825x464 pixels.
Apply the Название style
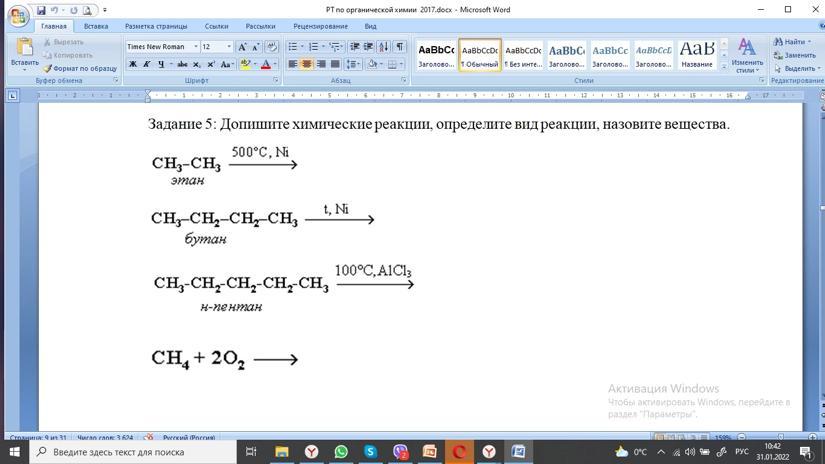coord(697,55)
